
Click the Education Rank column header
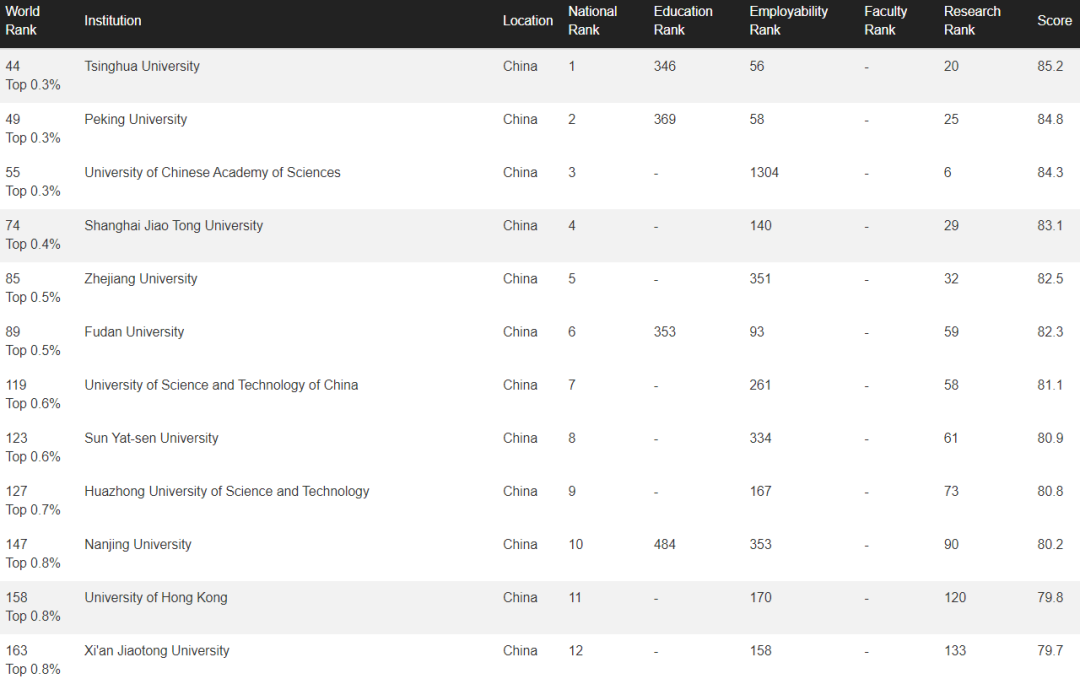(x=683, y=21)
